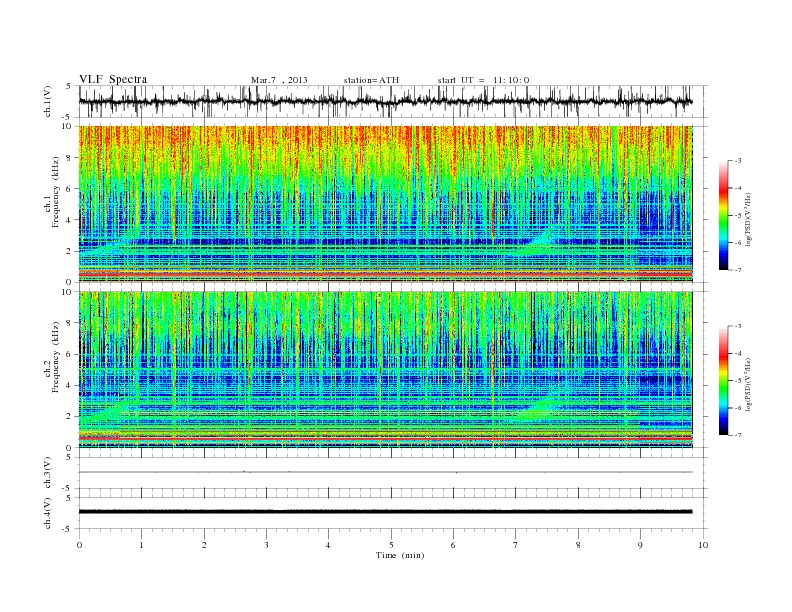
Task: Click the '-5' label on the lower colorbar
Action: pyautogui.click(x=738, y=381)
